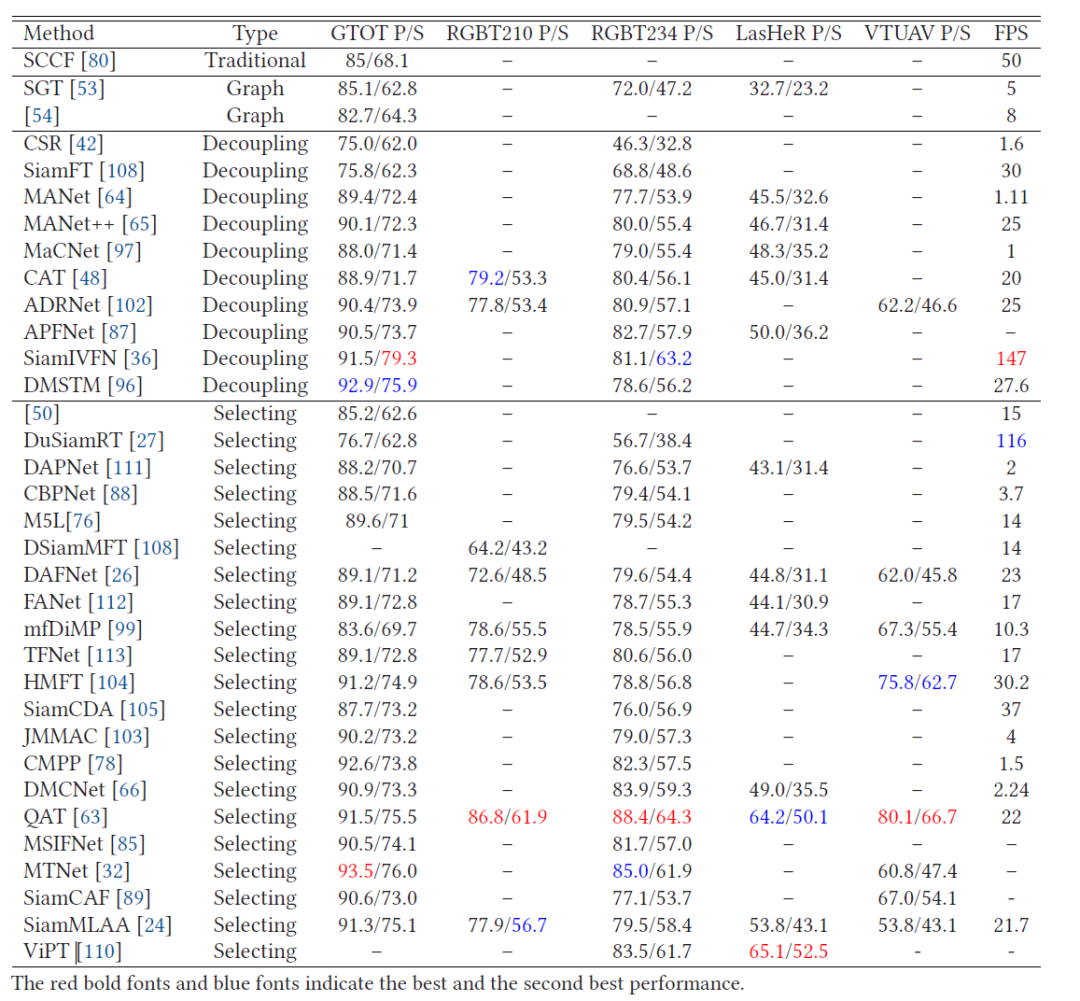Follow SiamIVFN reference [36]
Viewport: 1080px width, 1001px height.
(x=141, y=358)
